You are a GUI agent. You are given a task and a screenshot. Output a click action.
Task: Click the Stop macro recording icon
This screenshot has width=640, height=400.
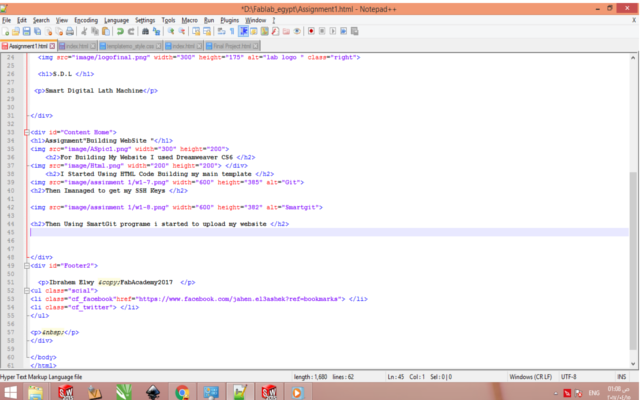pos(322,31)
